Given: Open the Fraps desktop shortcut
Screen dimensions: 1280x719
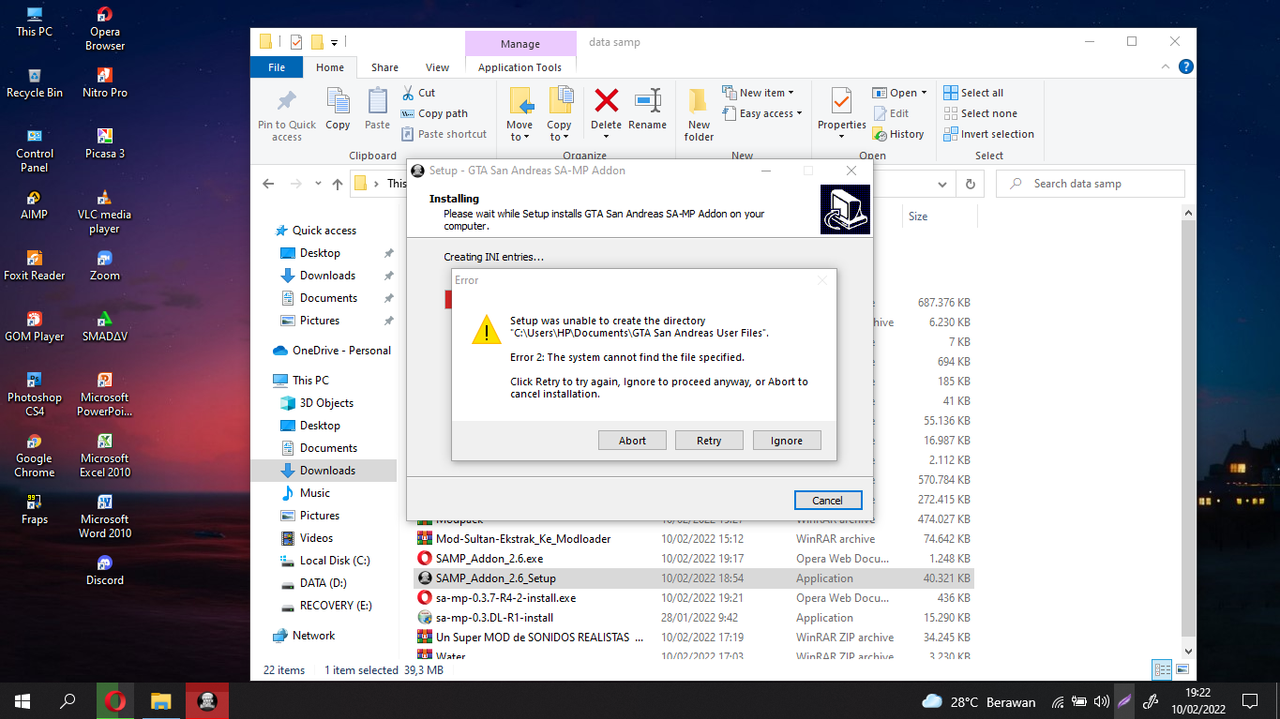Looking at the screenshot, I should coord(34,509).
